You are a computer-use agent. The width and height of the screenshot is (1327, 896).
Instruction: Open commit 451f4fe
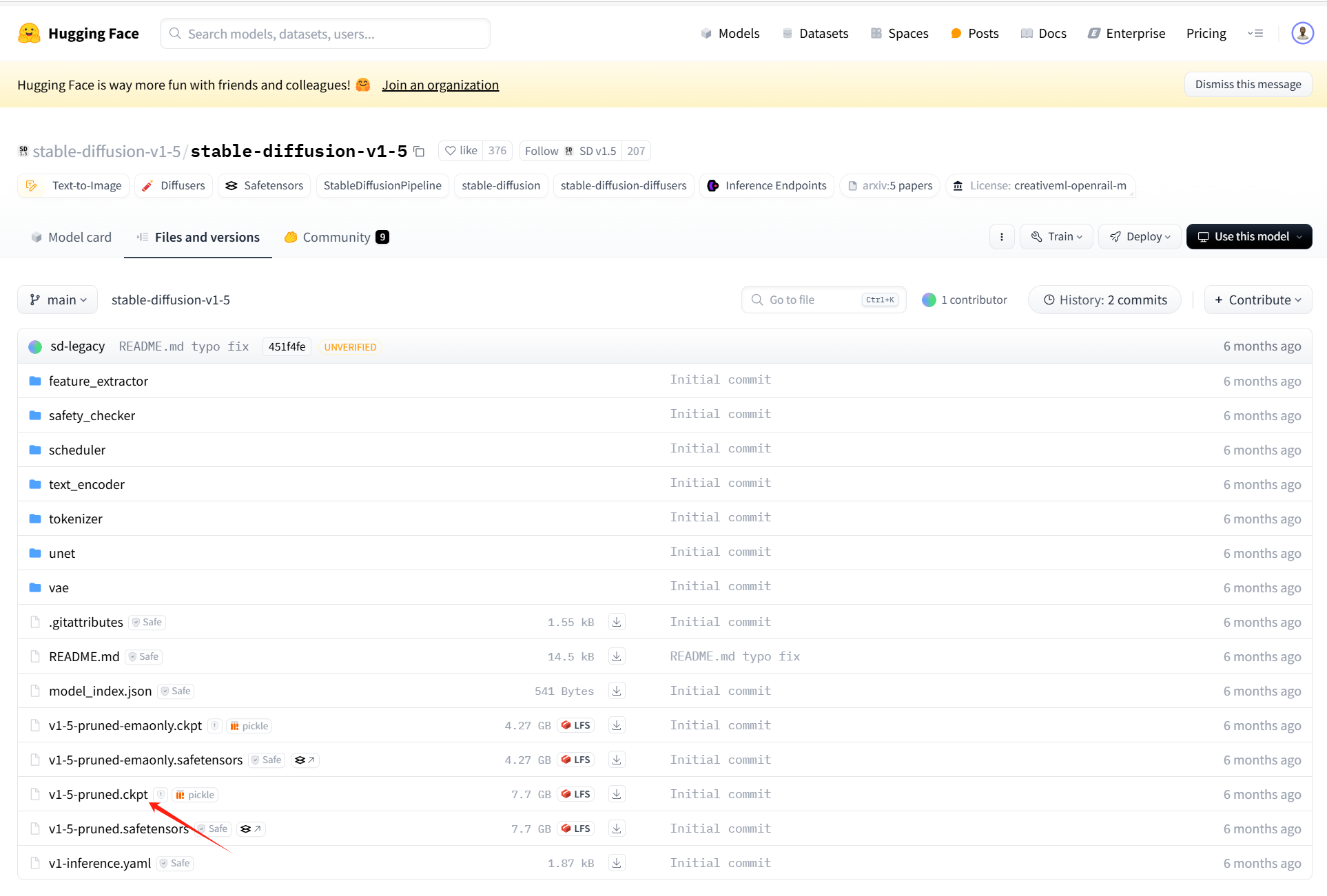point(287,346)
